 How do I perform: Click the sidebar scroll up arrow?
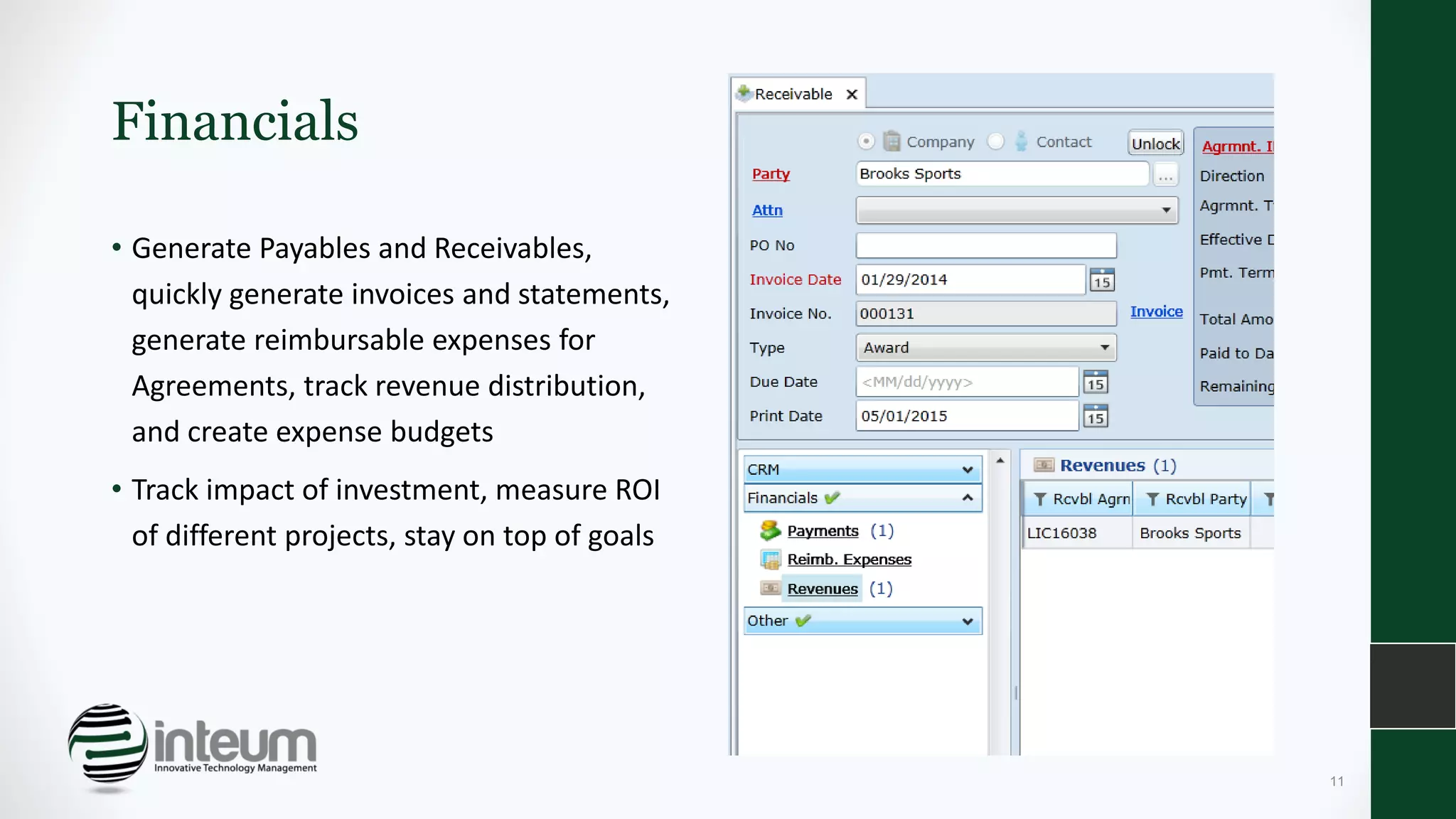[1000, 461]
